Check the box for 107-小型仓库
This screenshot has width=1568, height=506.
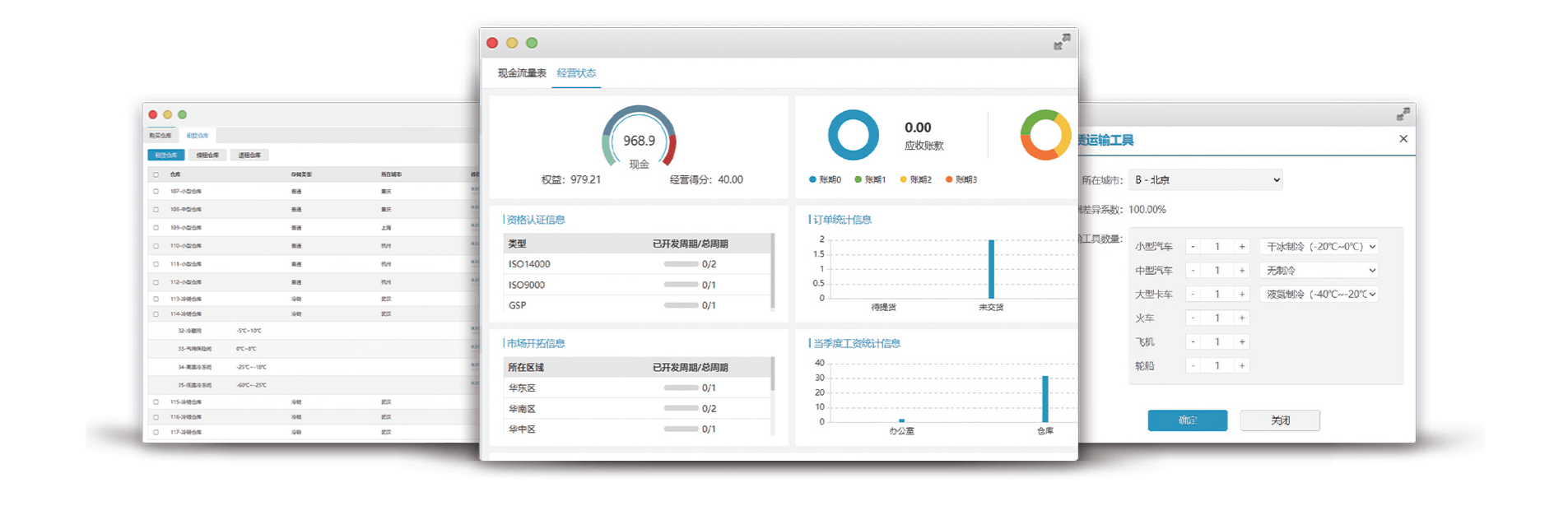pos(156,192)
